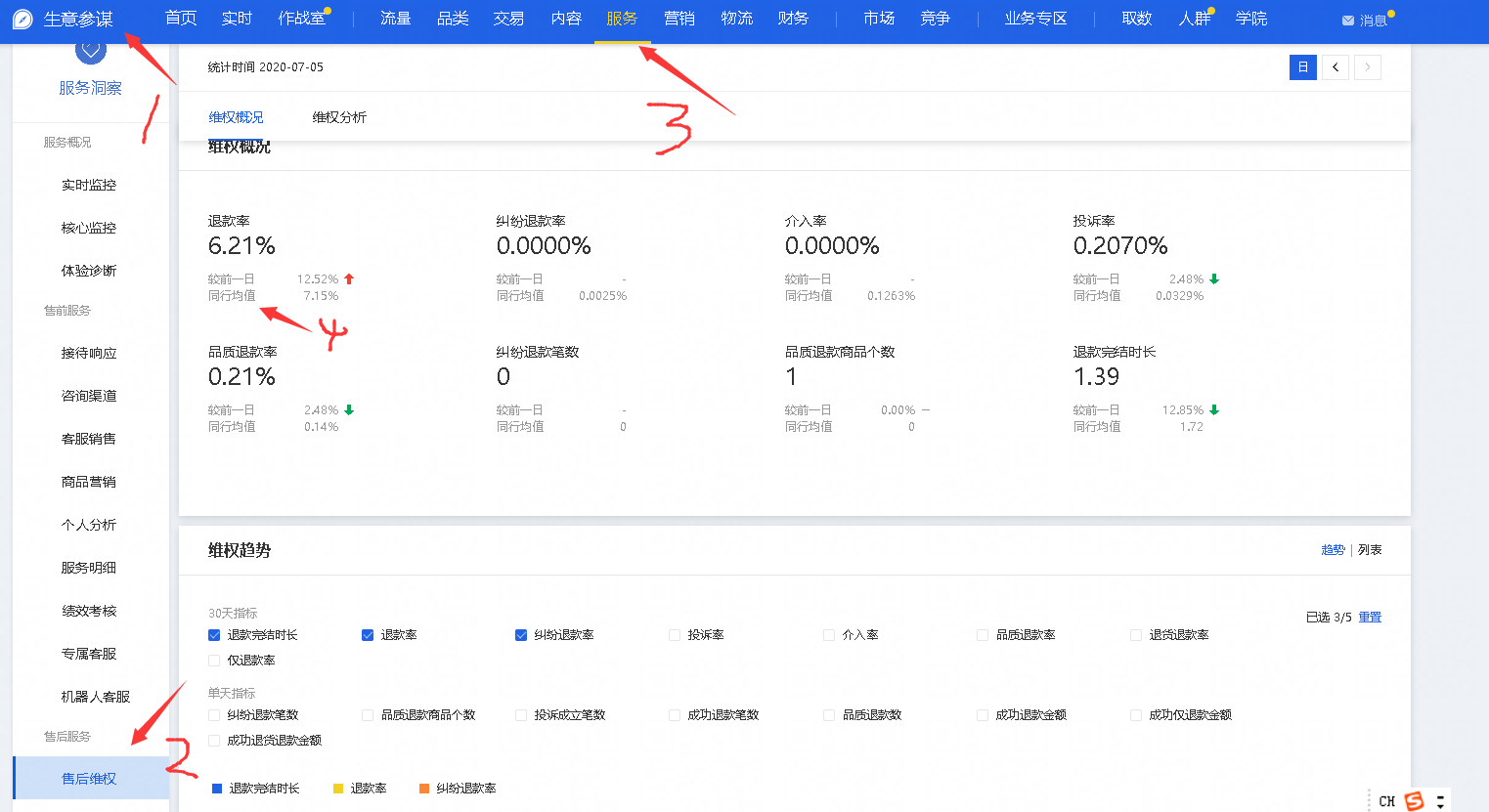Open 机器人客服 in the sidebar
The width and height of the screenshot is (1489, 812).
point(96,697)
